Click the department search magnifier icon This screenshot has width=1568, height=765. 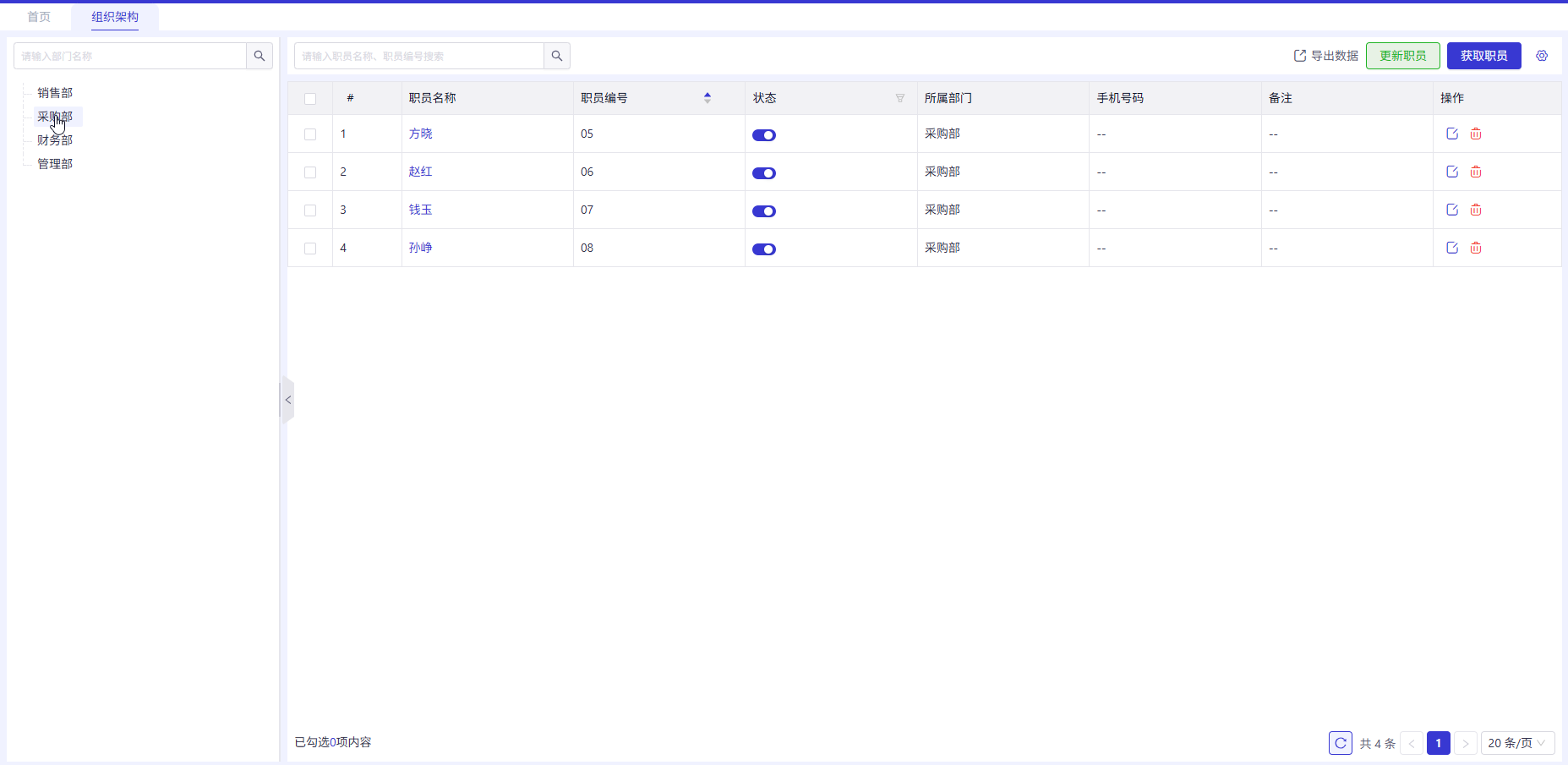260,56
